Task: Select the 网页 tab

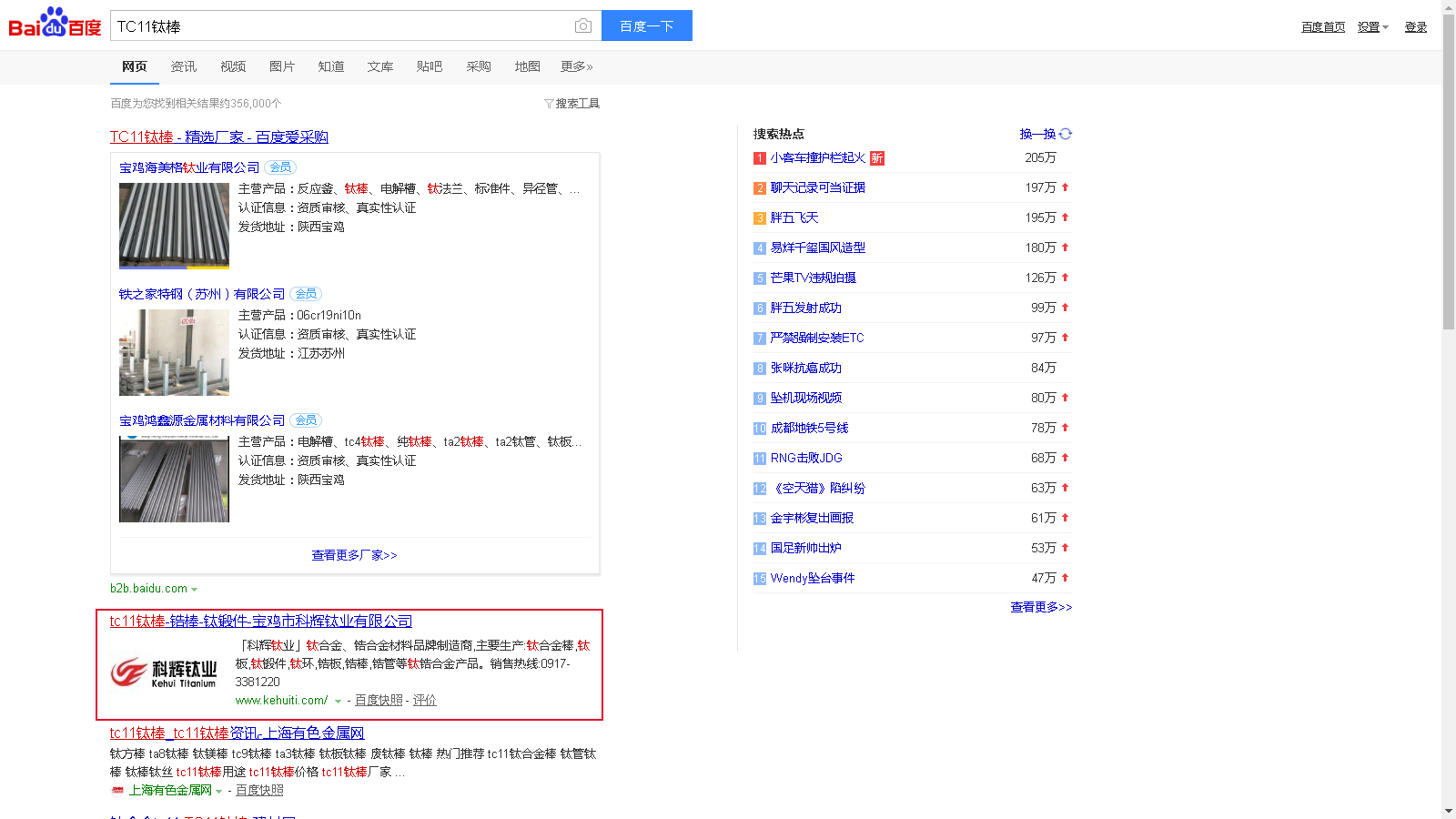Action: (135, 66)
